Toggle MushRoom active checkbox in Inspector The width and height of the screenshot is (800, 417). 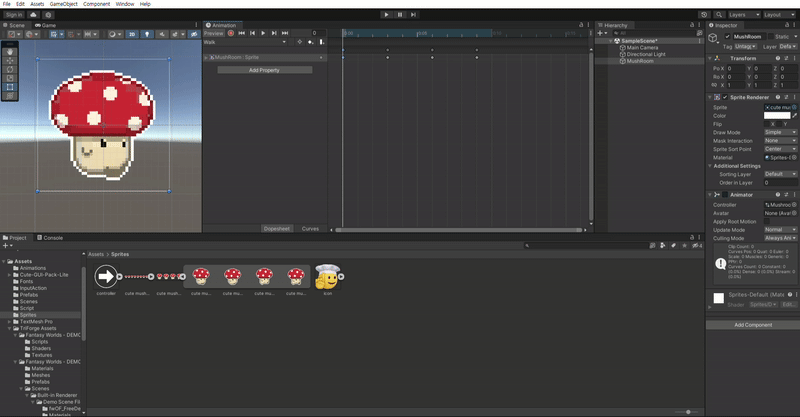[728, 37]
